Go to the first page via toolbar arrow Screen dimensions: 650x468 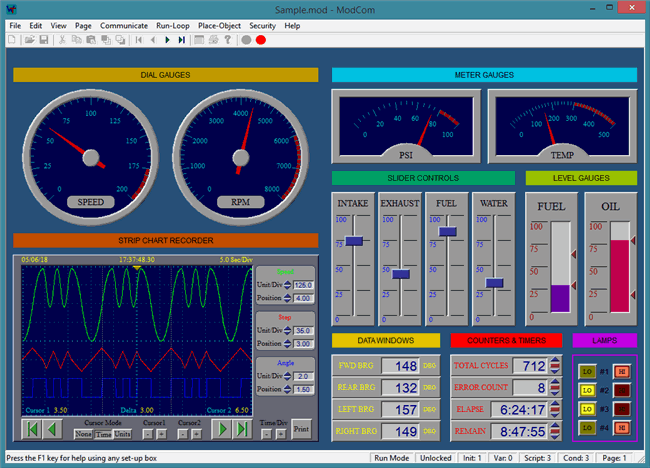pyautogui.click(x=139, y=40)
